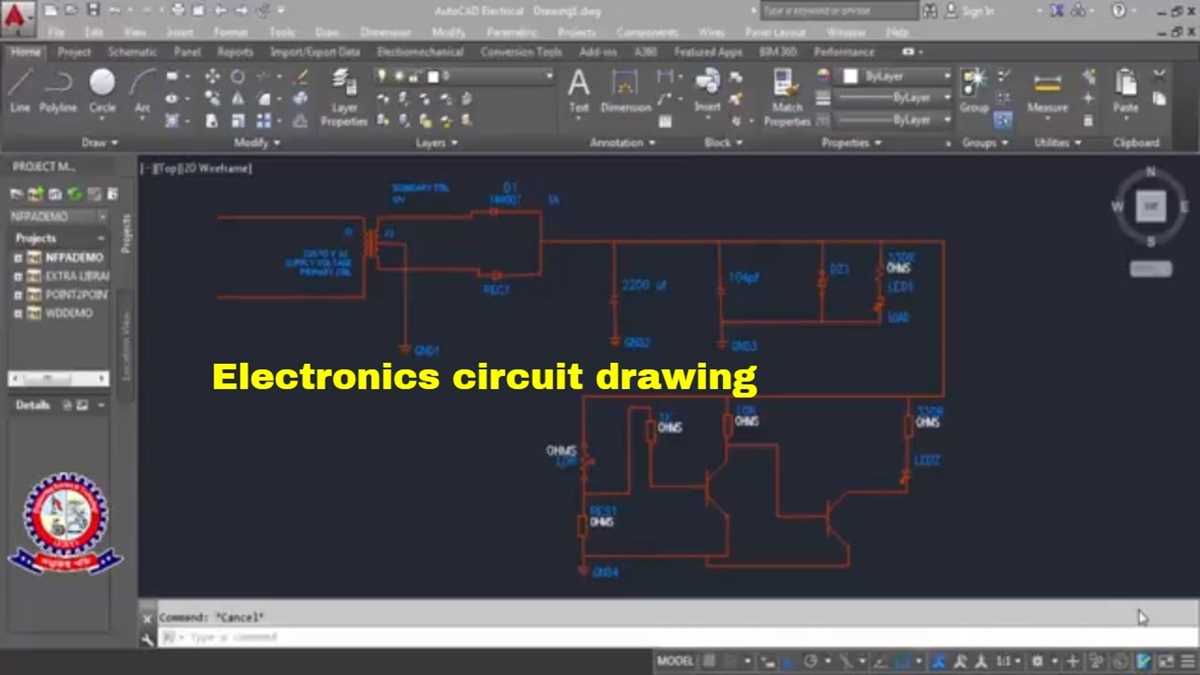The height and width of the screenshot is (675, 1200).
Task: Open status bar customization menu icon
Action: [x=1188, y=661]
